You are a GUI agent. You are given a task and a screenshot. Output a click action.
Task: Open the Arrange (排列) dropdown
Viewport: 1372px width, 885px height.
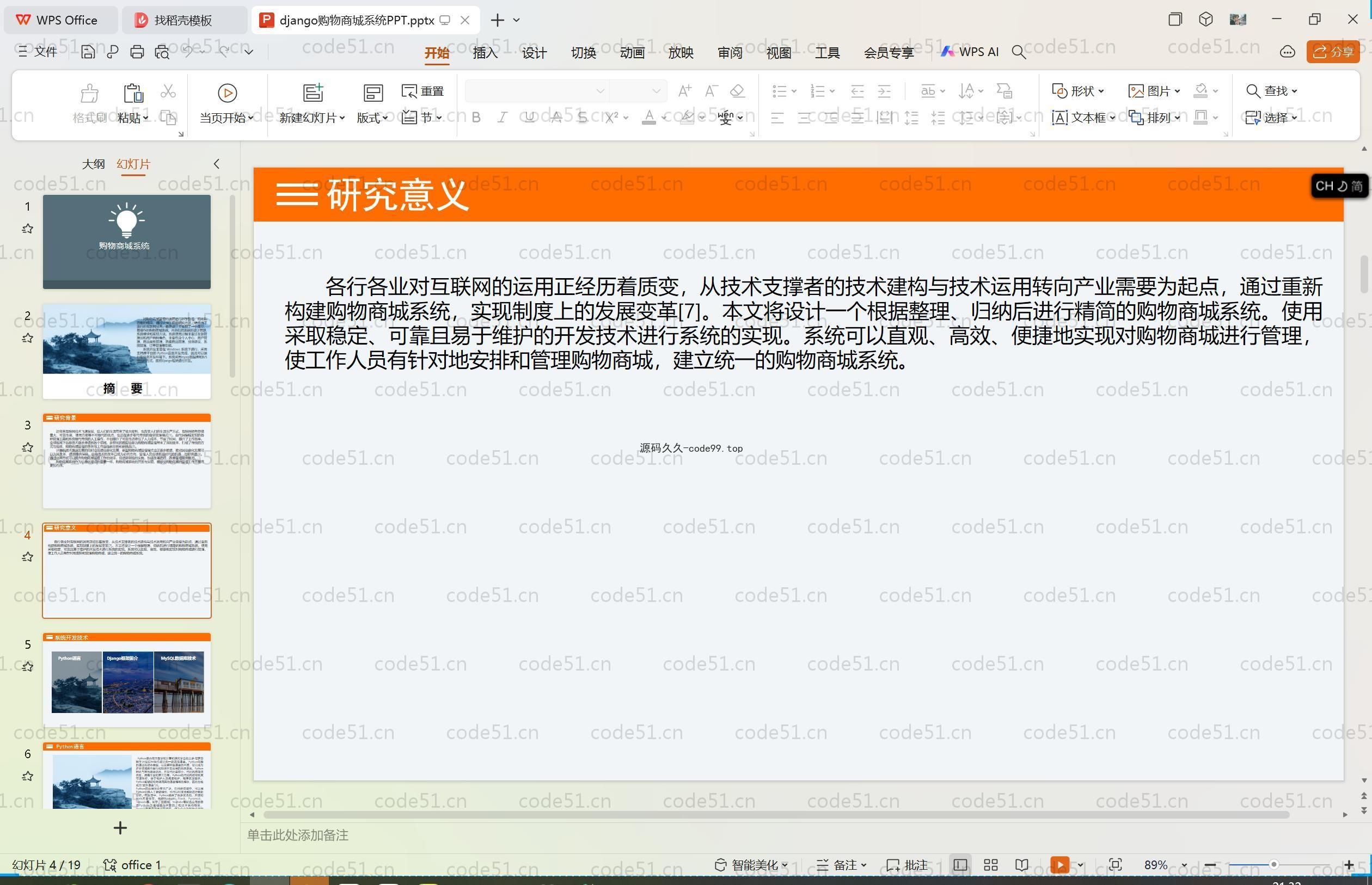[x=1154, y=118]
